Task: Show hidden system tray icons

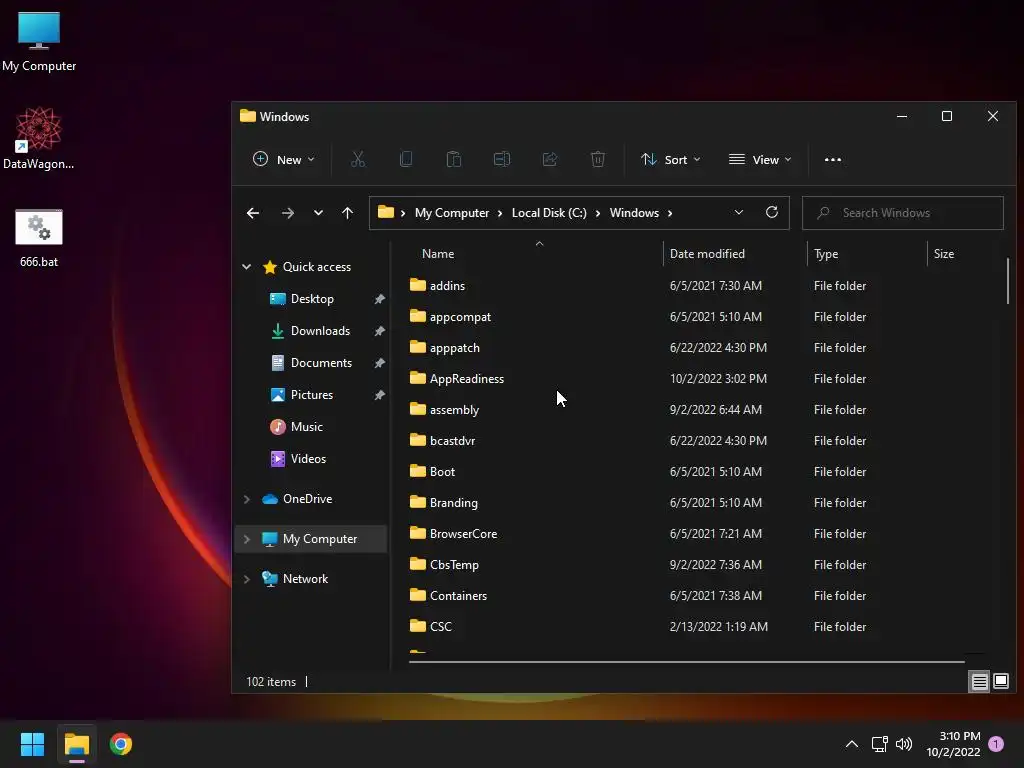Action: tap(852, 744)
